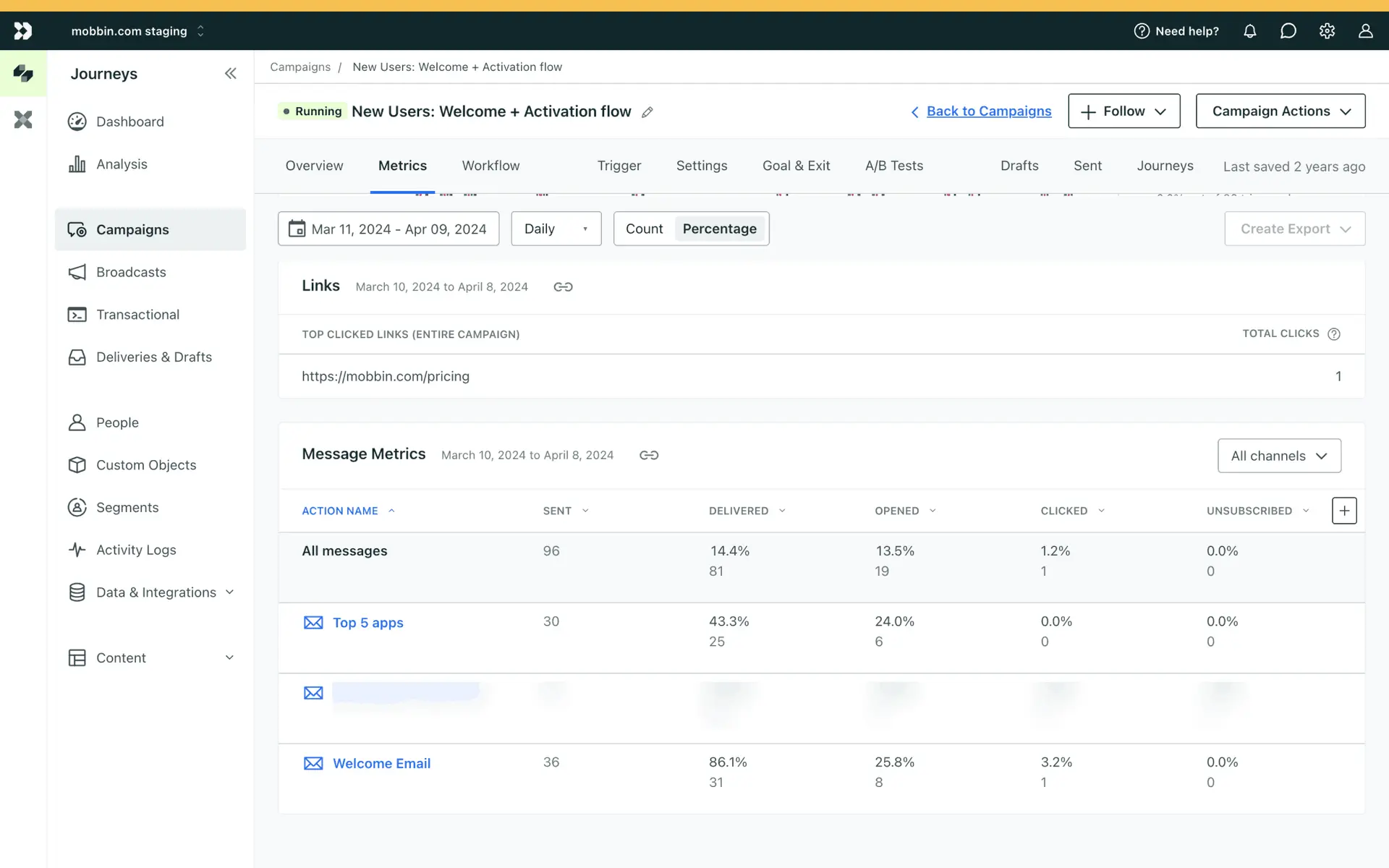Open the All channels dropdown
This screenshot has width=1389, height=868.
(1278, 456)
